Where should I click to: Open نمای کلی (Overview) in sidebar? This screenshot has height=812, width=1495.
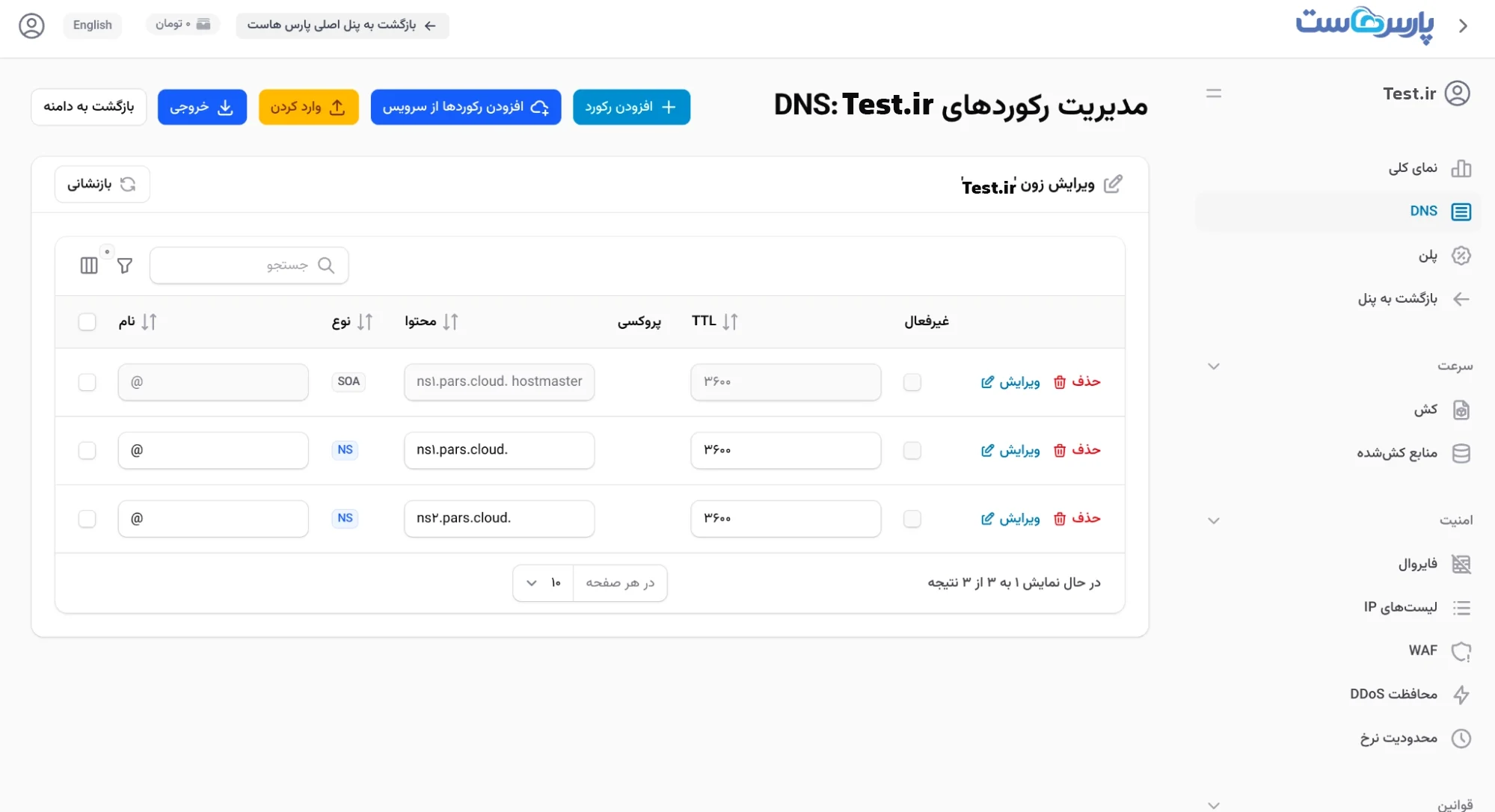click(1337, 168)
